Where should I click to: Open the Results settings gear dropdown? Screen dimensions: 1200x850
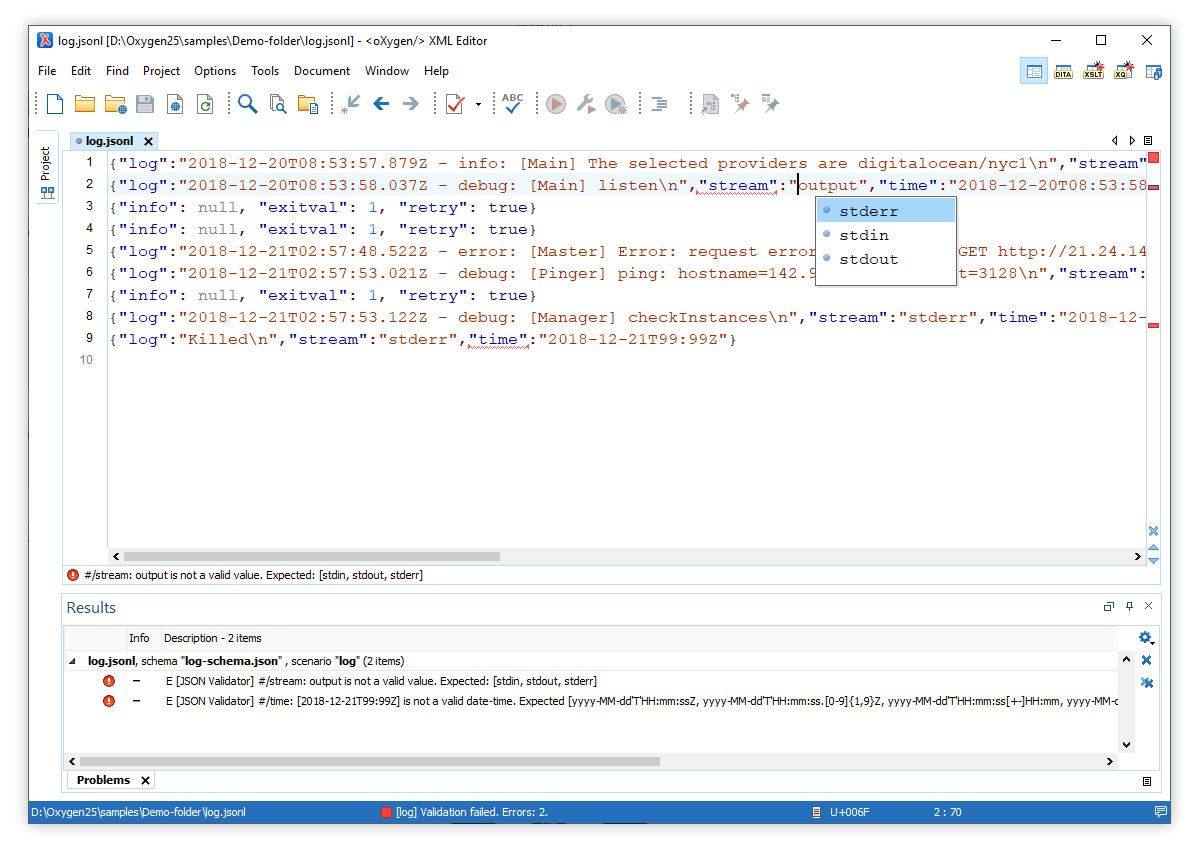[1146, 638]
